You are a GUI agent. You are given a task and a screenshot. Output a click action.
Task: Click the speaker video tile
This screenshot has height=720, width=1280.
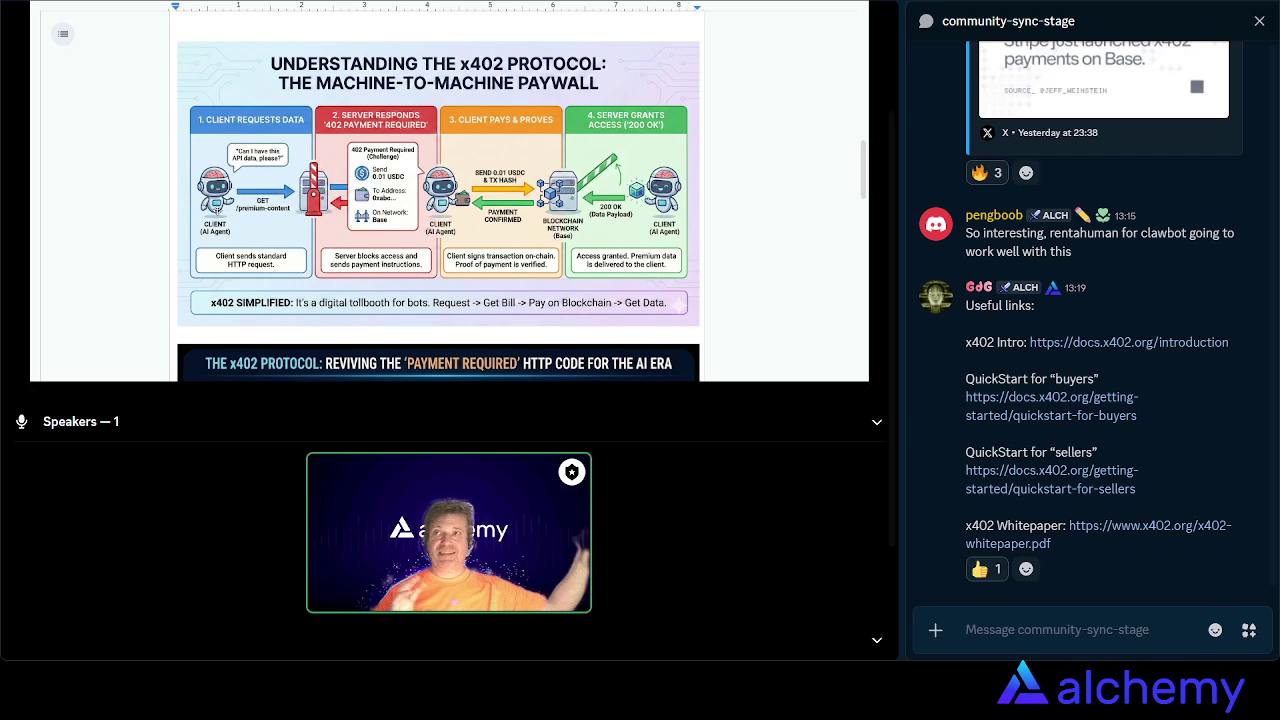coord(449,533)
